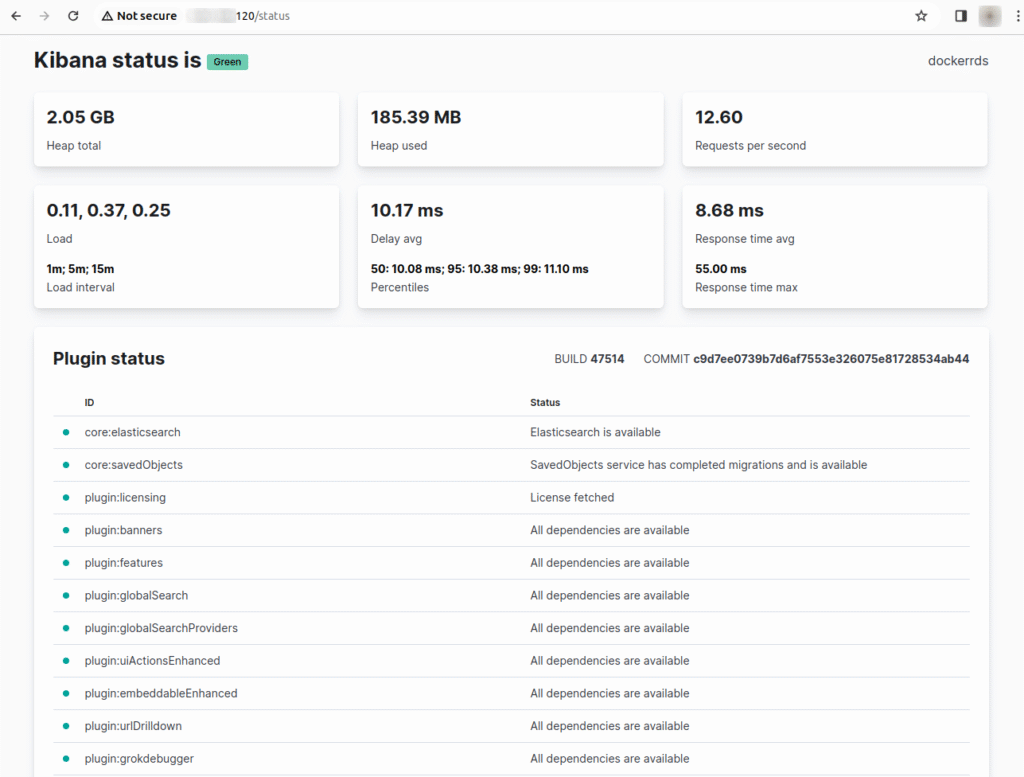
Task: Reload the Kibana status page
Action: click(73, 16)
